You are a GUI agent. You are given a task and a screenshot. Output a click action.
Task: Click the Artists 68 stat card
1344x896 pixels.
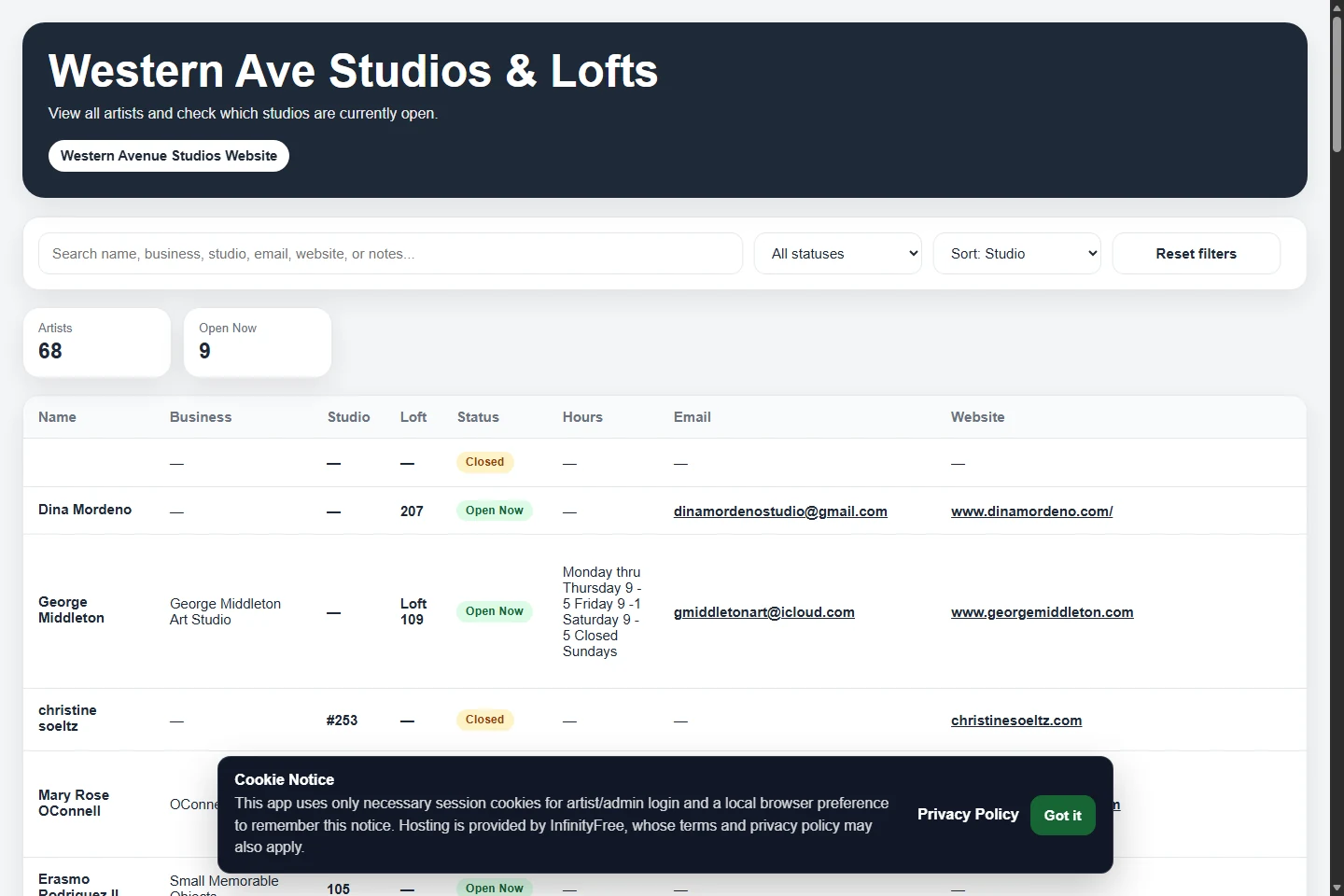click(x=97, y=343)
